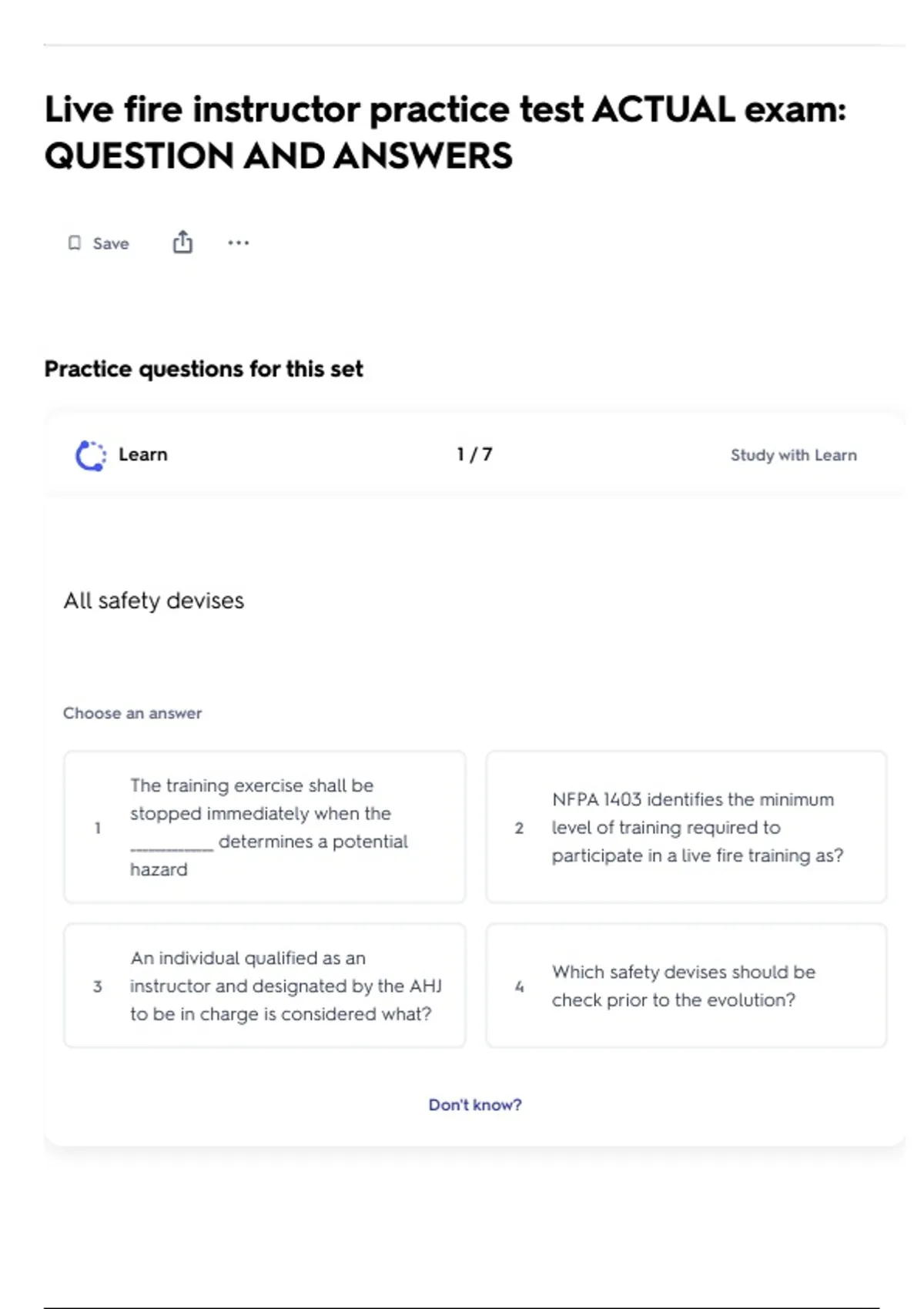The height and width of the screenshot is (1309, 924).
Task: Click the number 3 badge on instructor answer
Action: pyautogui.click(x=98, y=986)
